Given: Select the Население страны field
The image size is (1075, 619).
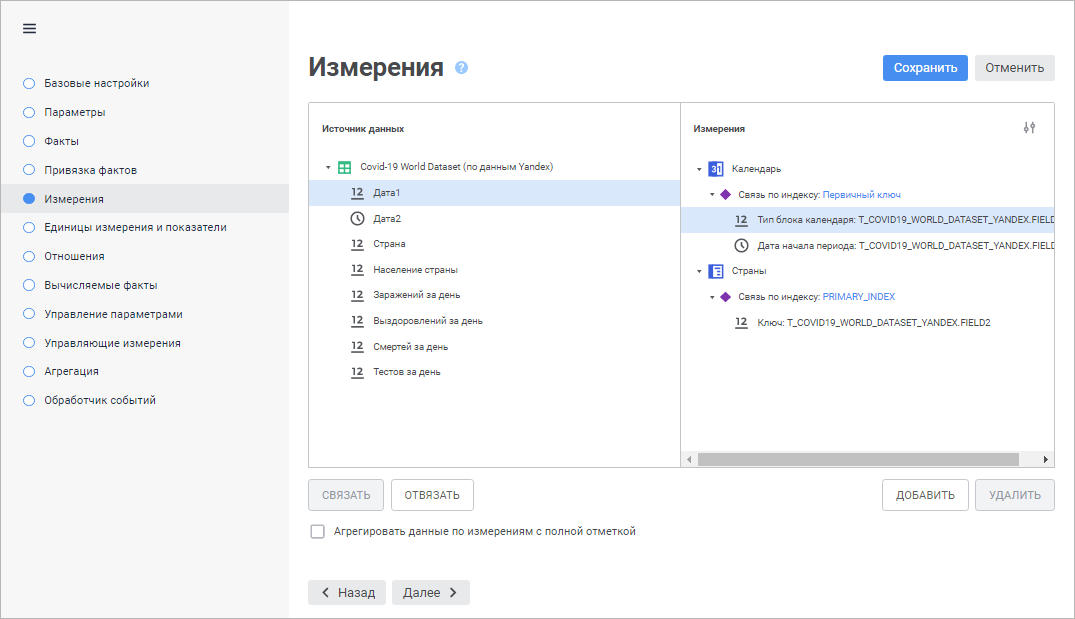Looking at the screenshot, I should [x=415, y=270].
